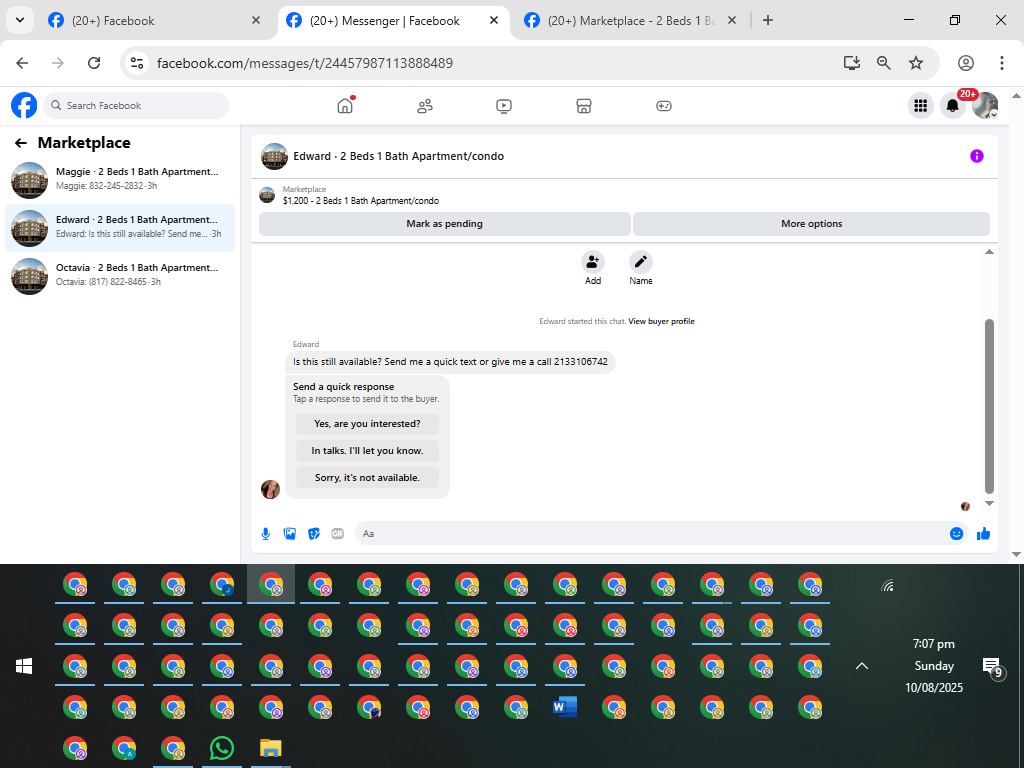Image resolution: width=1024 pixels, height=768 pixels.
Task: Click the browser Back arrow
Action: click(x=22, y=63)
